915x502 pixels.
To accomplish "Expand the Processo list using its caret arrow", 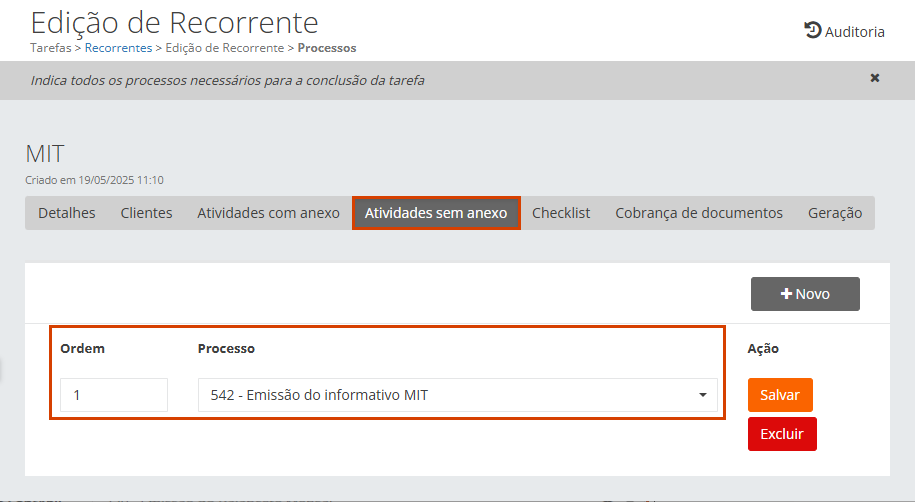I will coord(703,395).
